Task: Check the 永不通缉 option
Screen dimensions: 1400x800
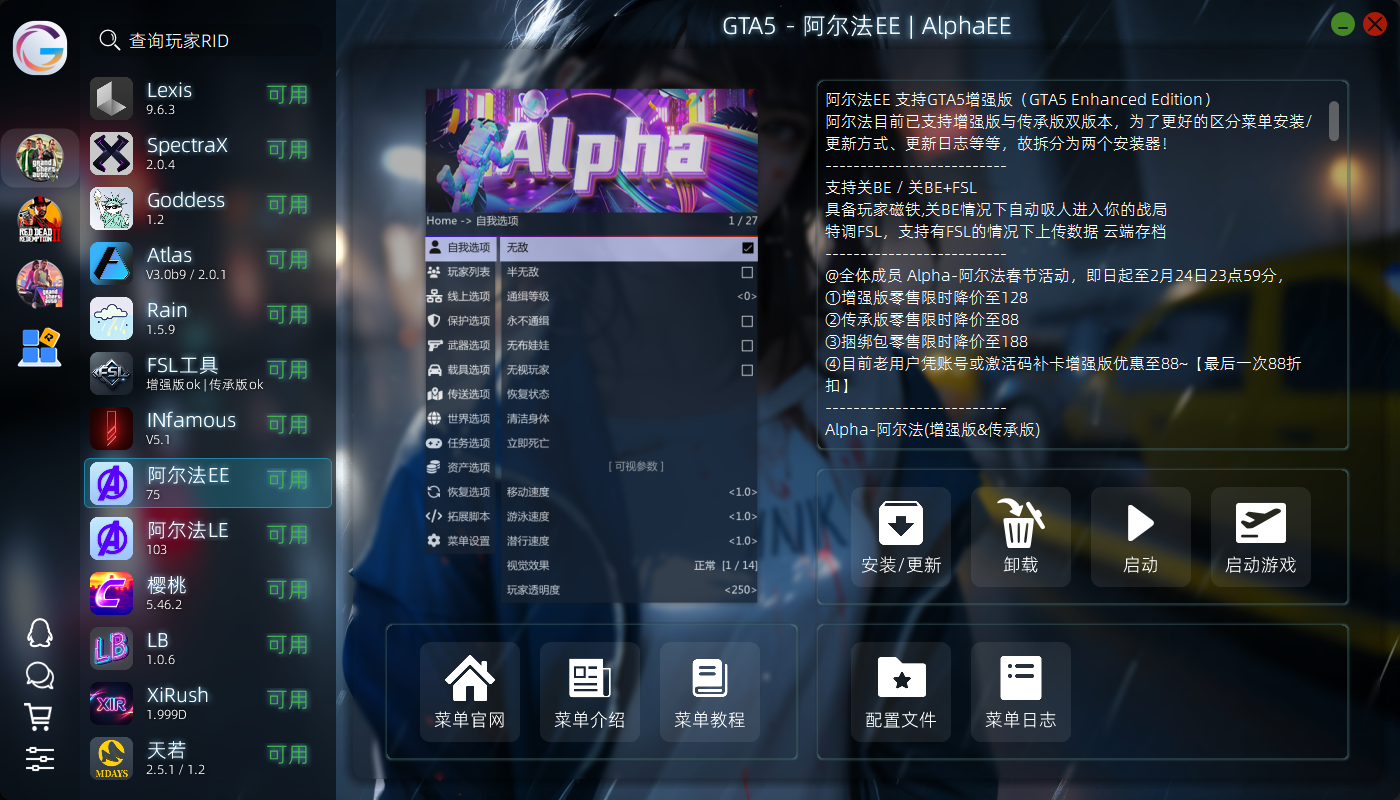Action: click(x=745, y=320)
